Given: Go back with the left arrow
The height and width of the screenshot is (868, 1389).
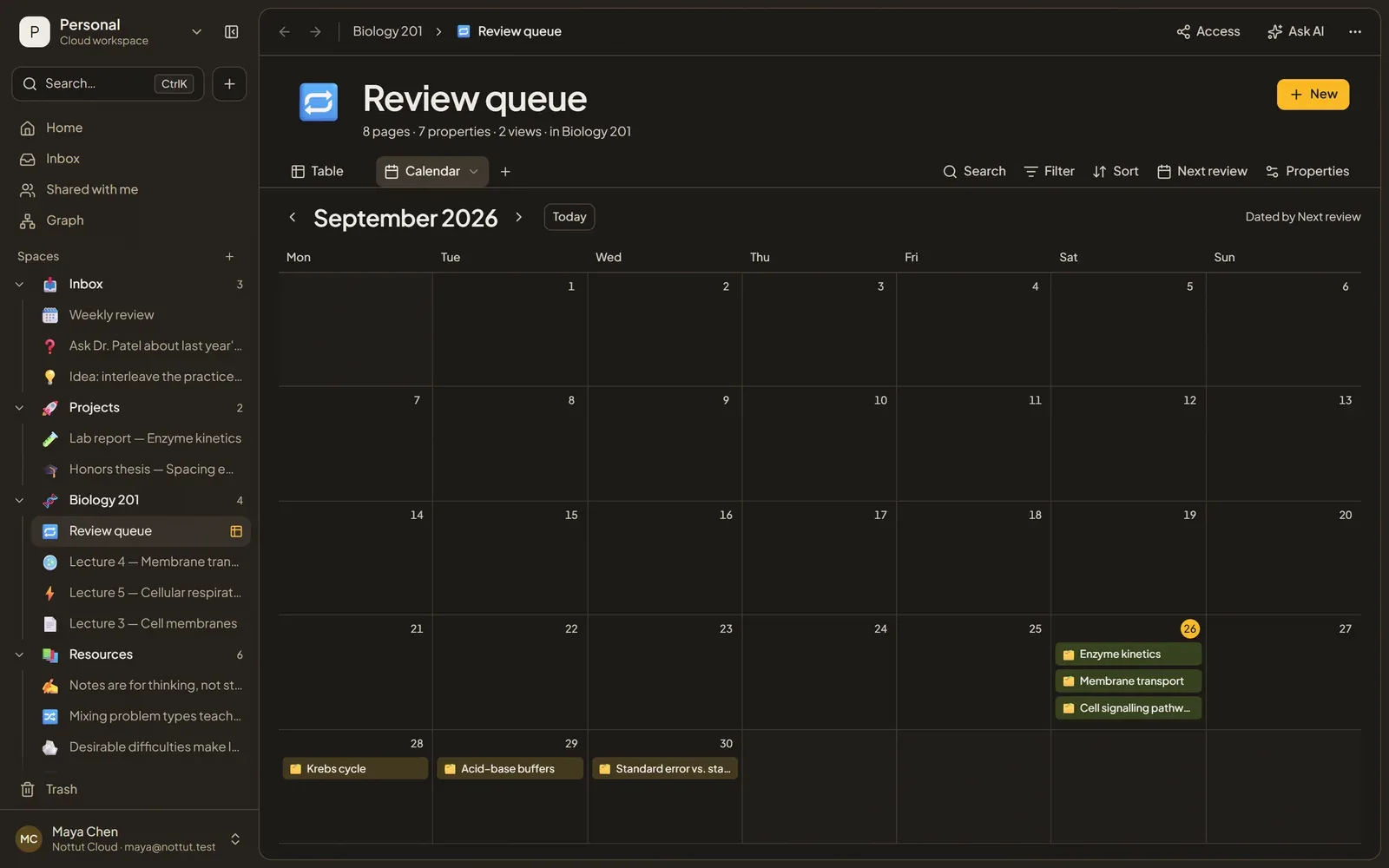Looking at the screenshot, I should pos(284,31).
